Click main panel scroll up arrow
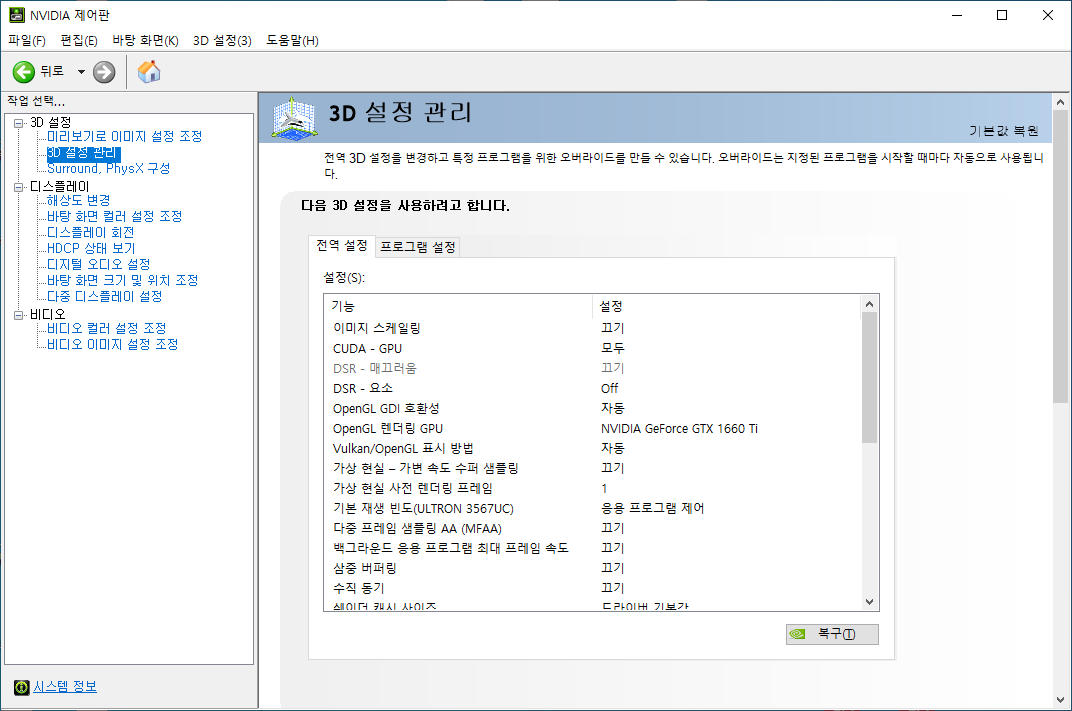 1060,102
